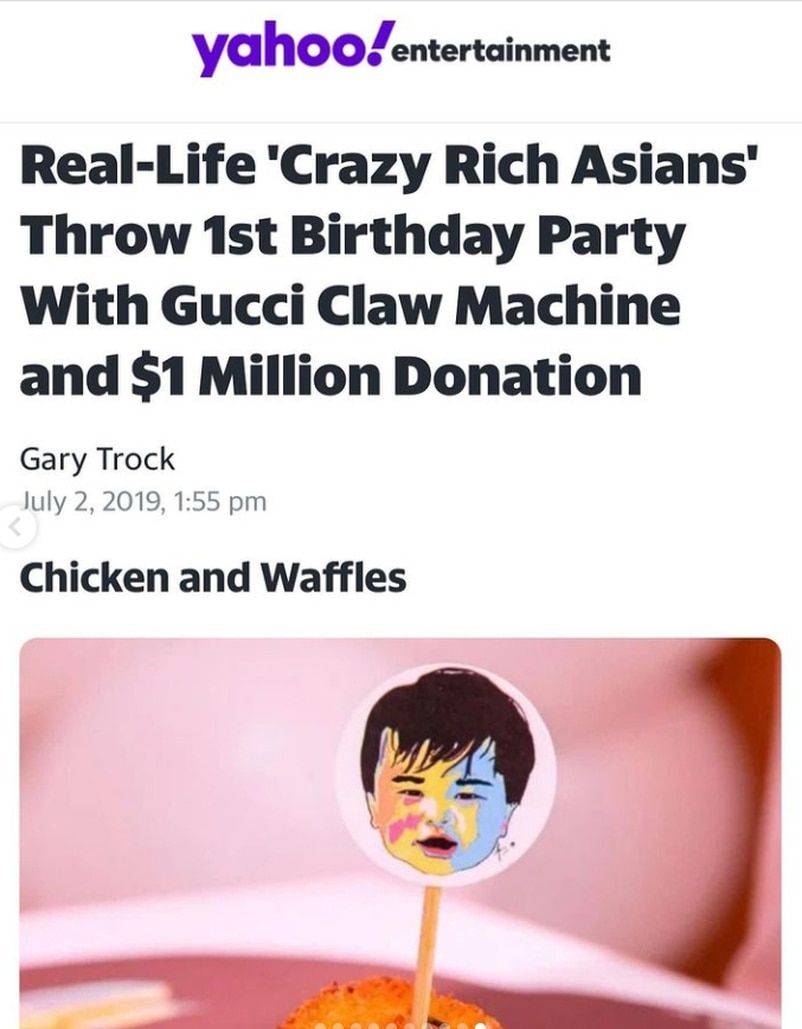The width and height of the screenshot is (802, 1029).
Task: Select the Chicken and Waffles subheading
Action: (213, 578)
